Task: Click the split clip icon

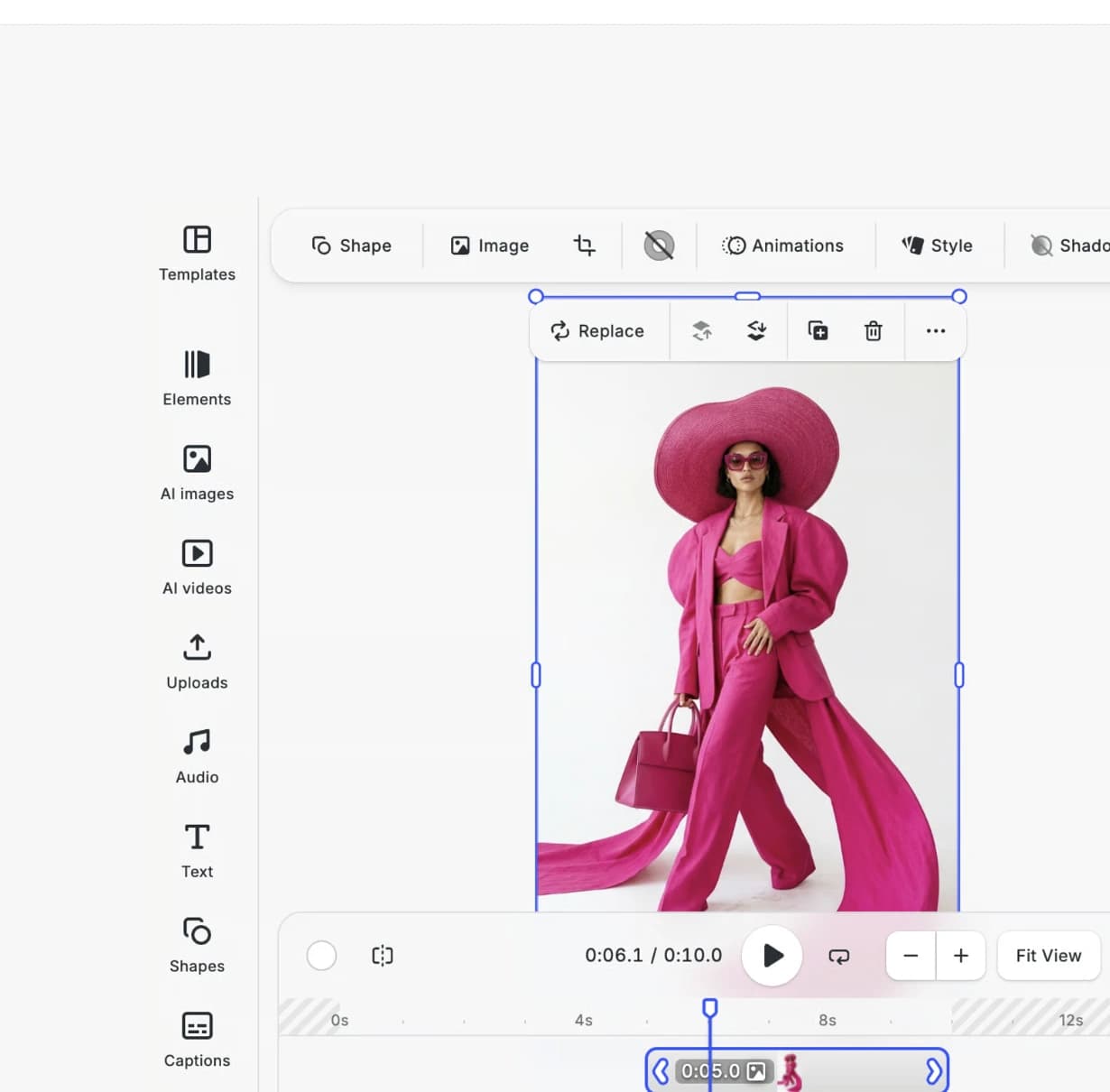Action: (383, 955)
